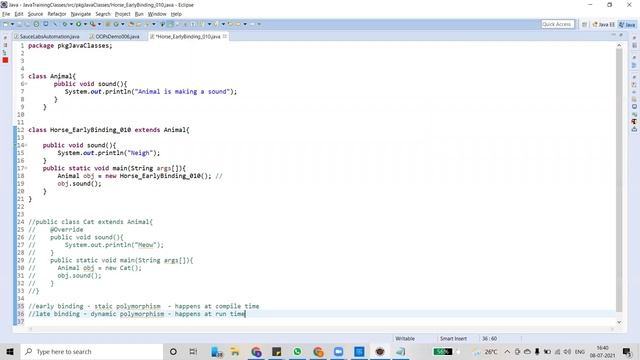Click the '//late binding' comment line
This screenshot has width=640, height=360.
click(x=137, y=313)
